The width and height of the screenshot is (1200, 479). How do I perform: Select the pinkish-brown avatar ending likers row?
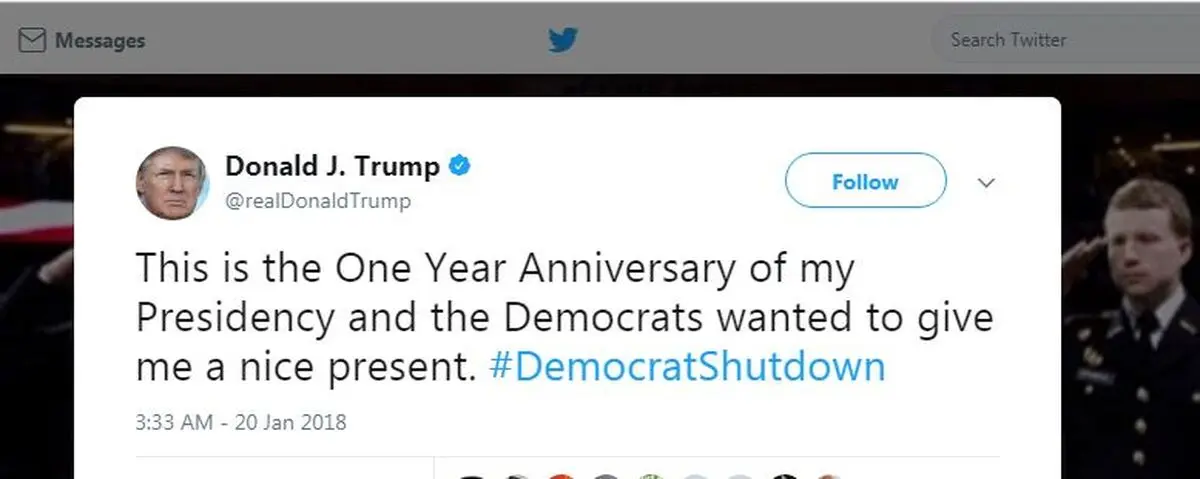[828, 474]
